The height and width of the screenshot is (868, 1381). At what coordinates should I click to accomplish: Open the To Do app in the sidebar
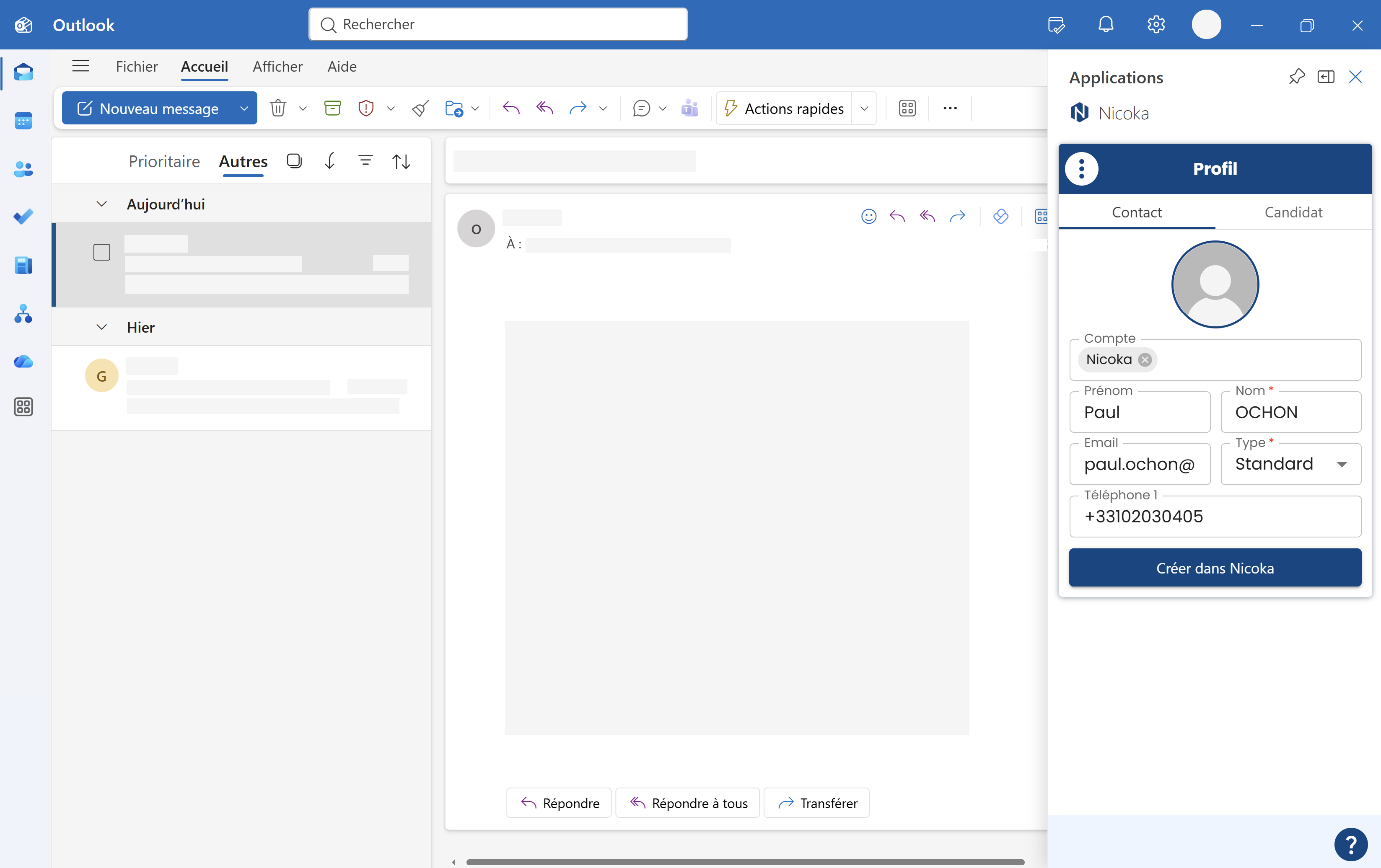[23, 217]
